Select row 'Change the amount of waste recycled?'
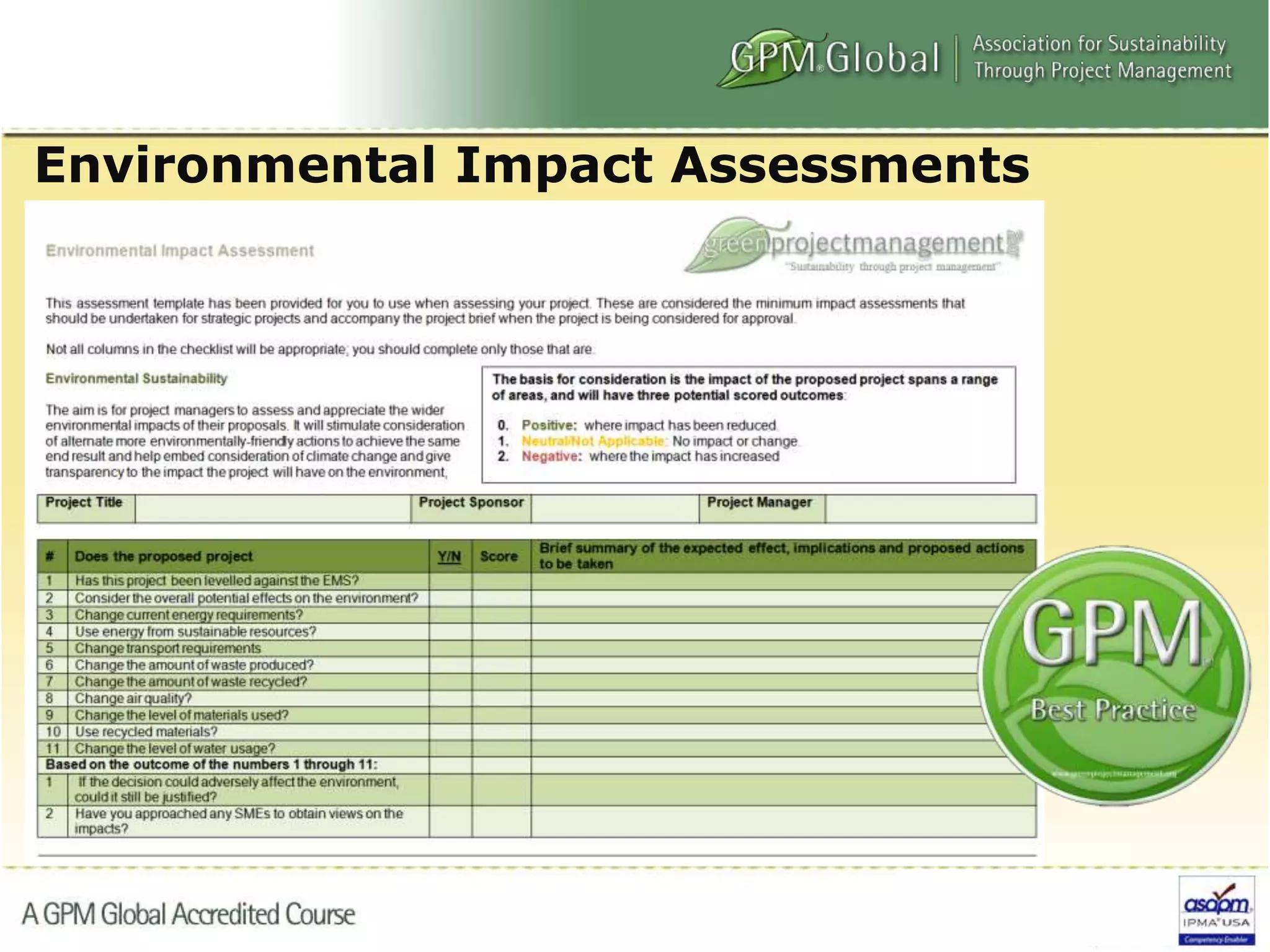 (536, 682)
